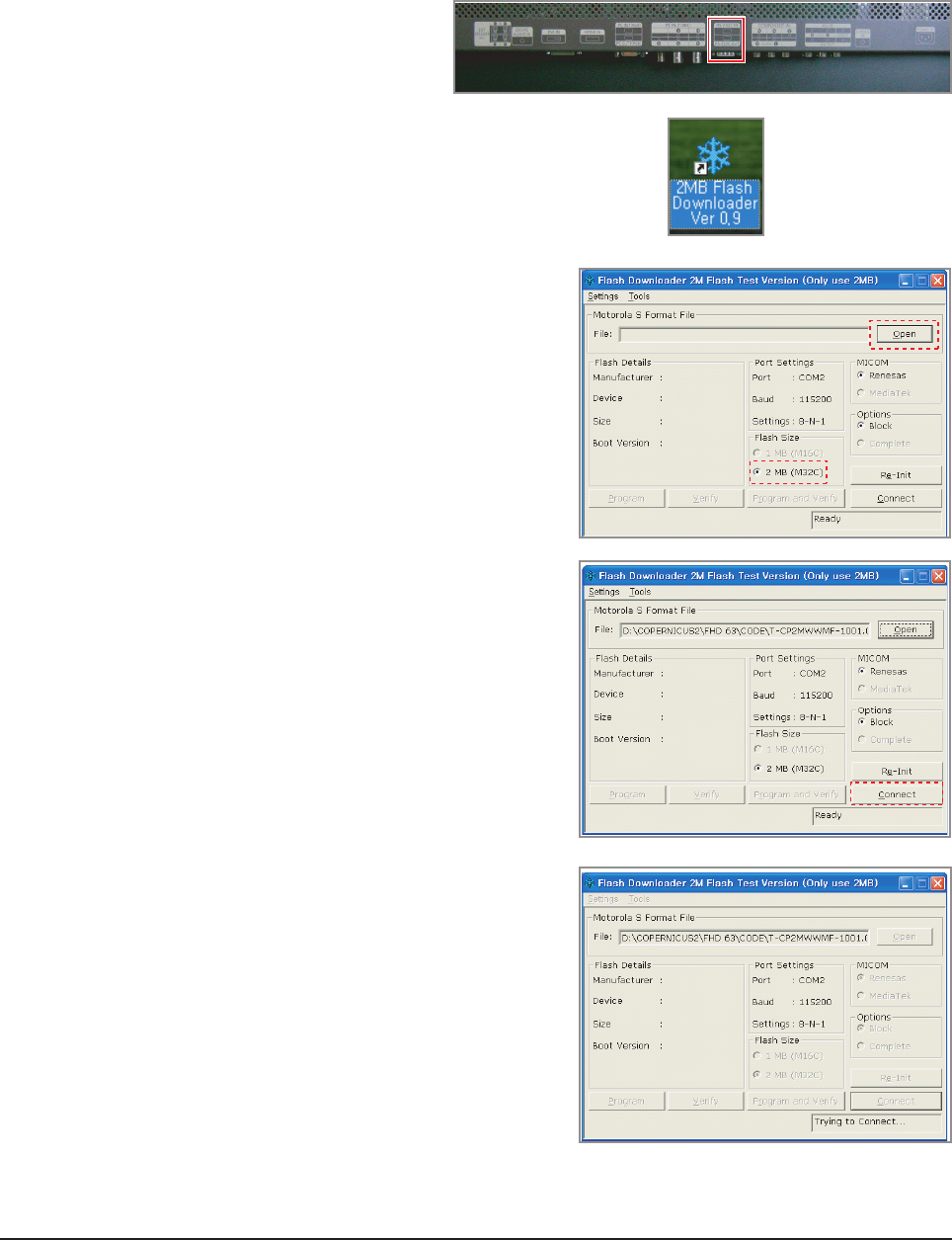Select MediaTek MICOM in the empty-File window
The height and width of the screenshot is (1240, 952).
pyautogui.click(x=884, y=393)
